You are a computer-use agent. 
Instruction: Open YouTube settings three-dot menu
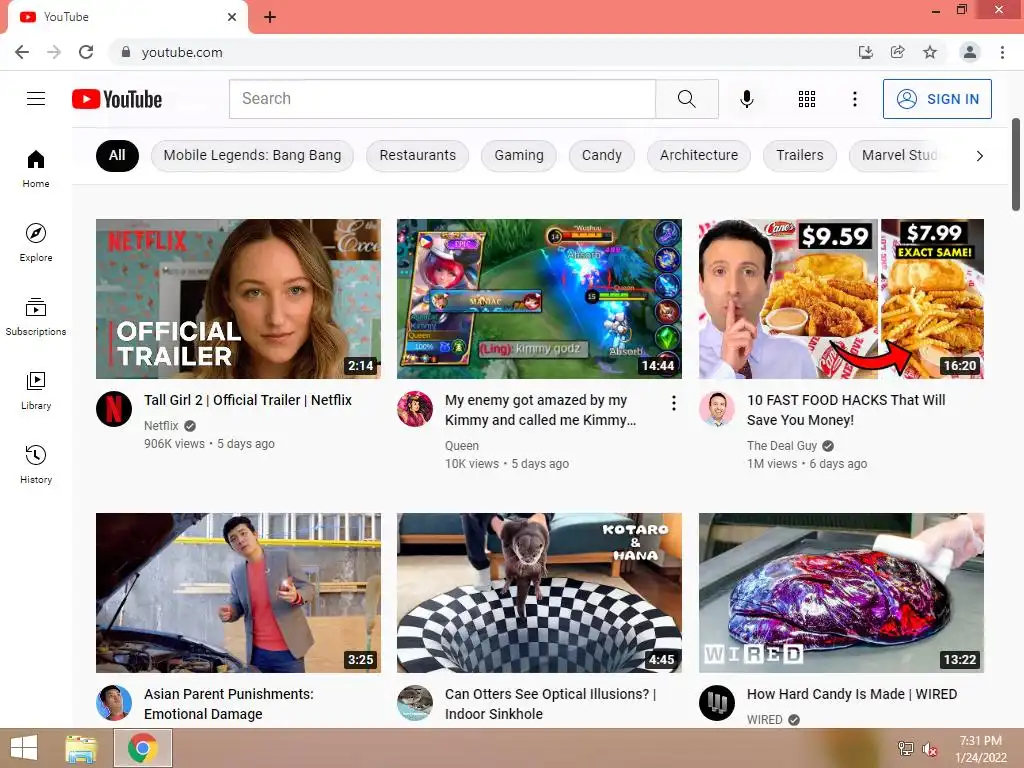(854, 99)
